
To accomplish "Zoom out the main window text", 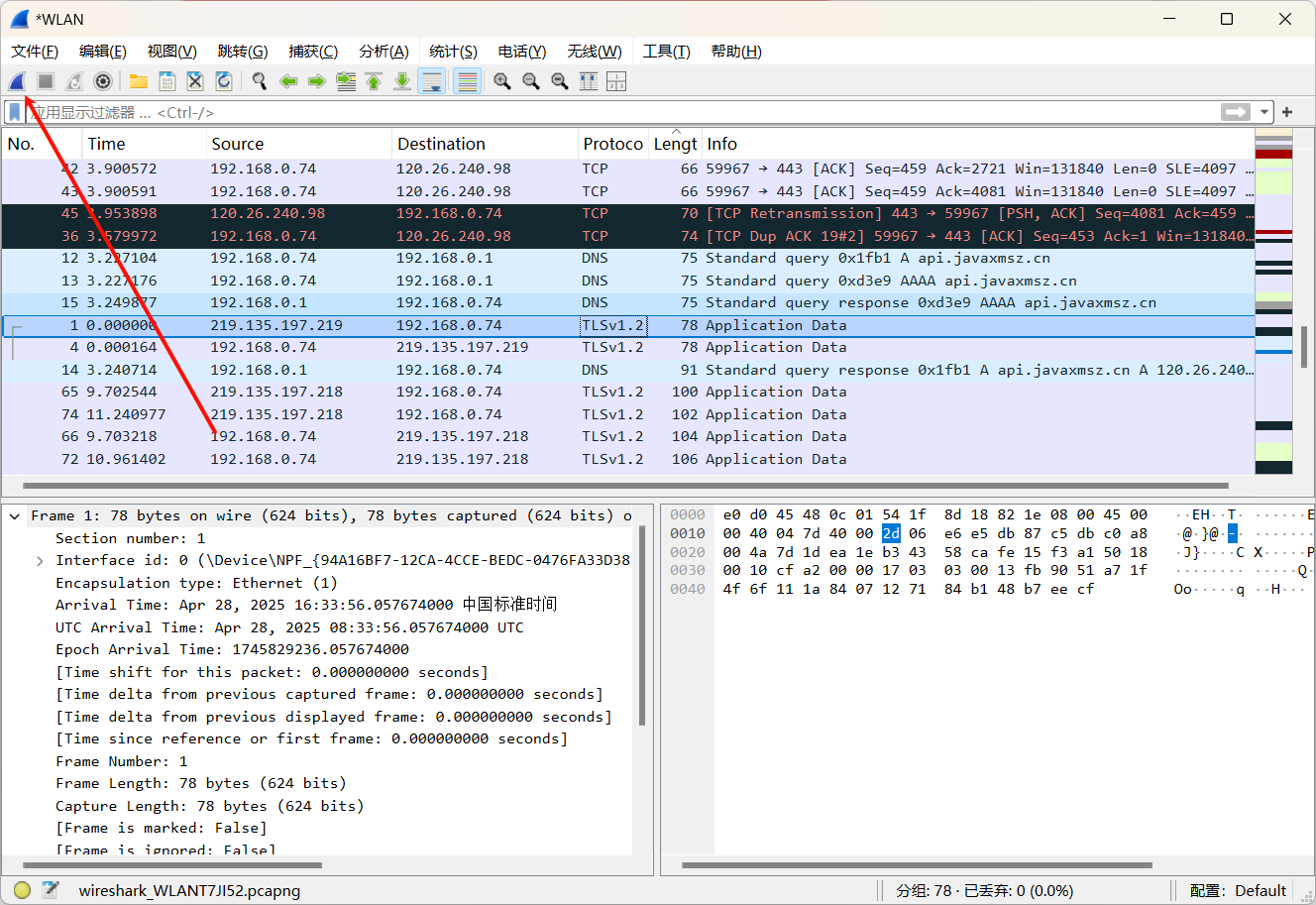I will click(531, 81).
